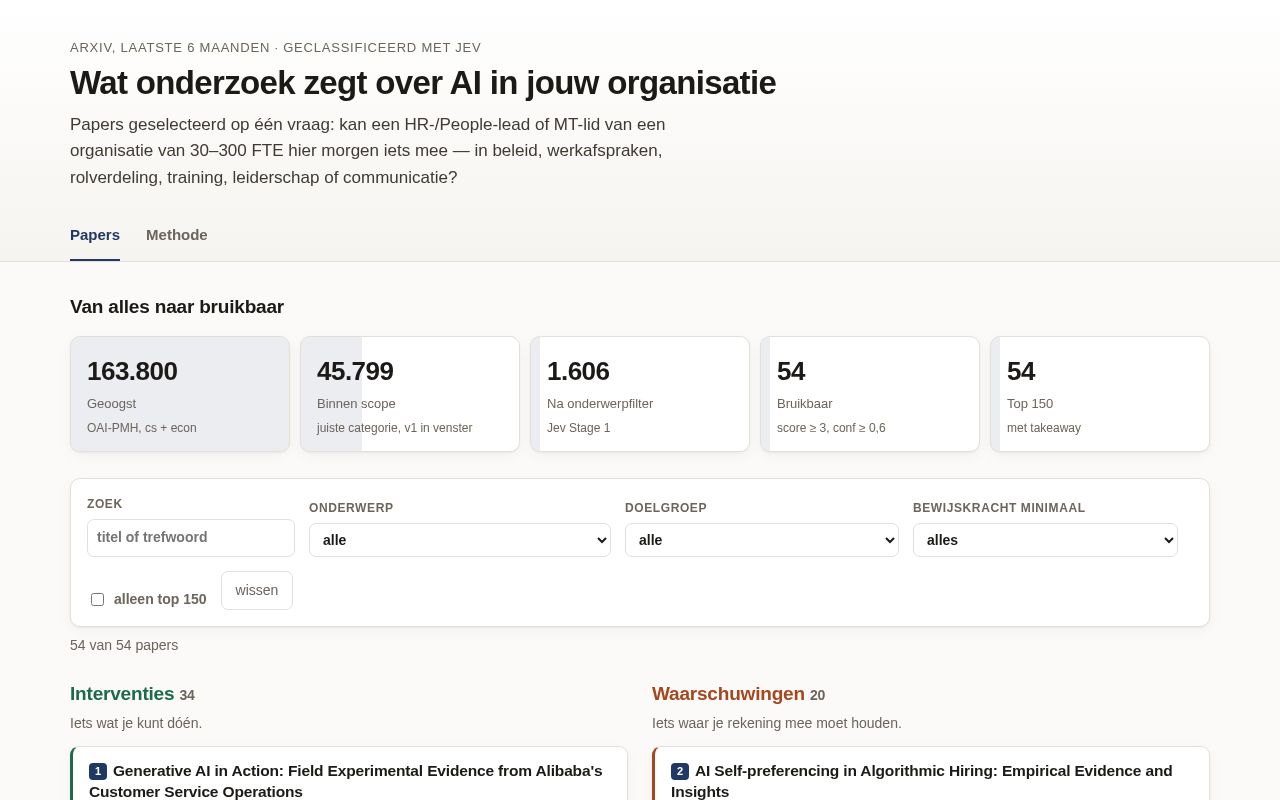Open the Onderwerp dropdown

460,540
